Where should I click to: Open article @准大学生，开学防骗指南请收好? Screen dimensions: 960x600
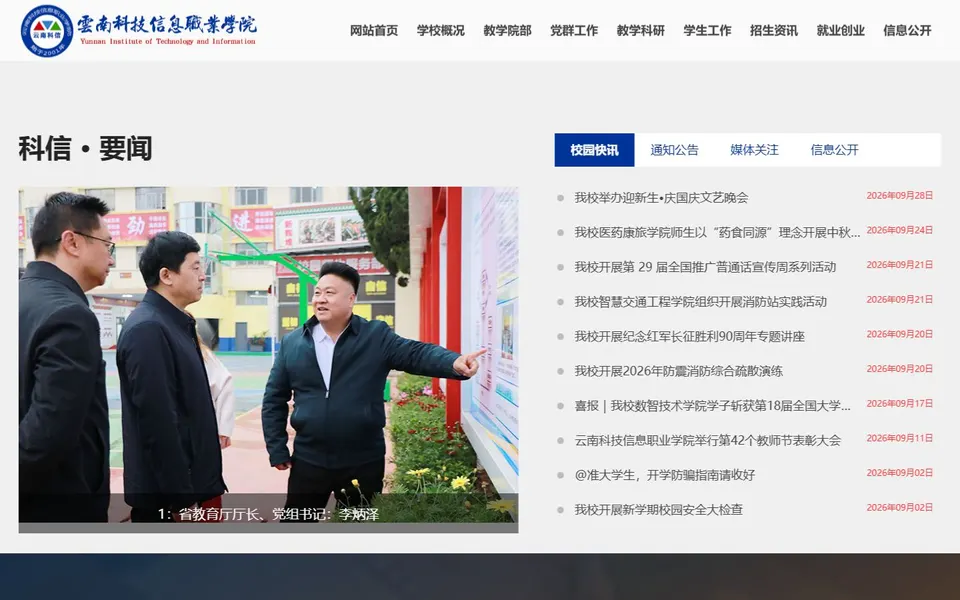tap(664, 475)
